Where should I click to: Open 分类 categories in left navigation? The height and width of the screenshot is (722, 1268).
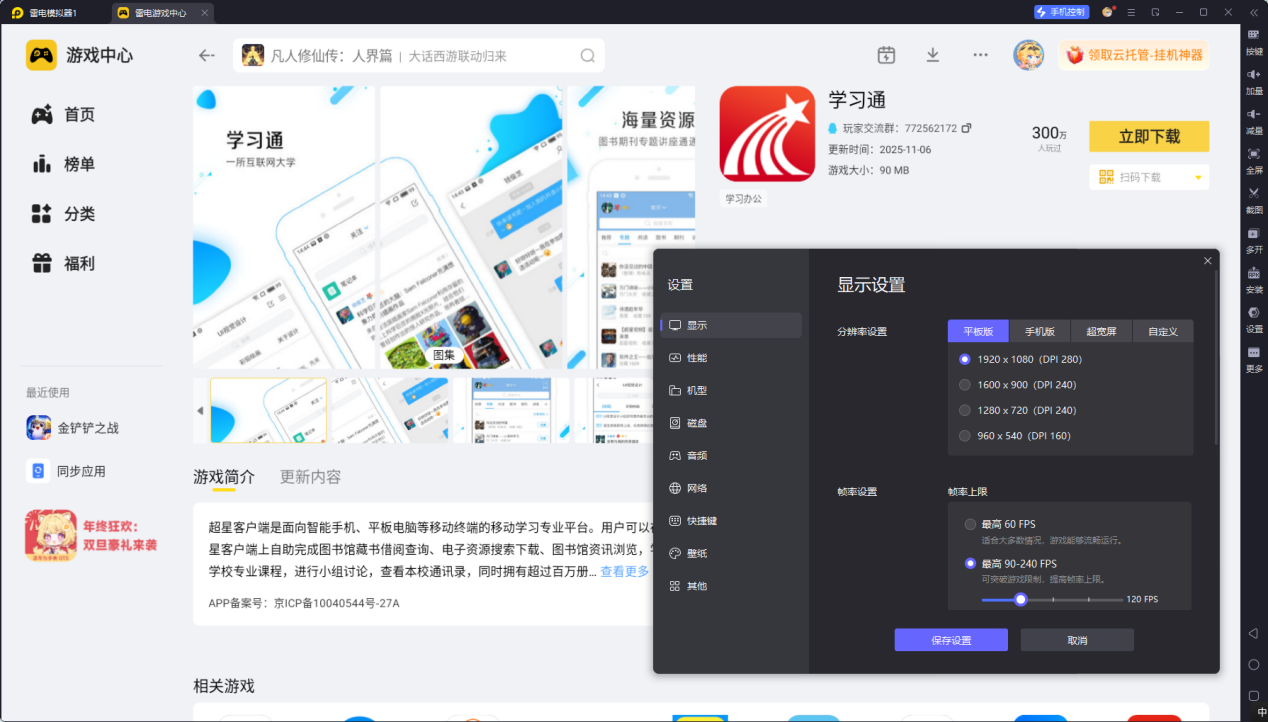tap(63, 214)
